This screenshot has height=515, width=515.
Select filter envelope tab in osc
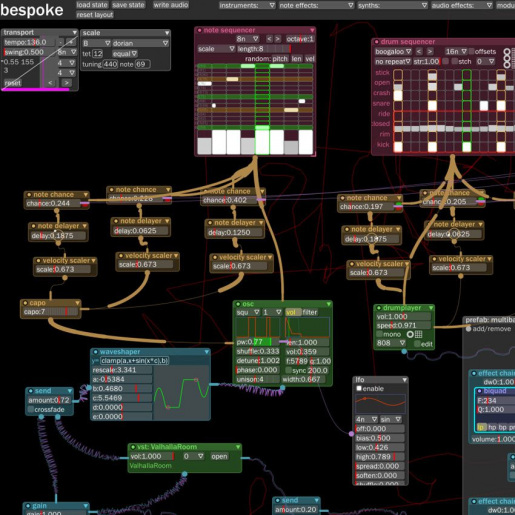click(x=310, y=312)
